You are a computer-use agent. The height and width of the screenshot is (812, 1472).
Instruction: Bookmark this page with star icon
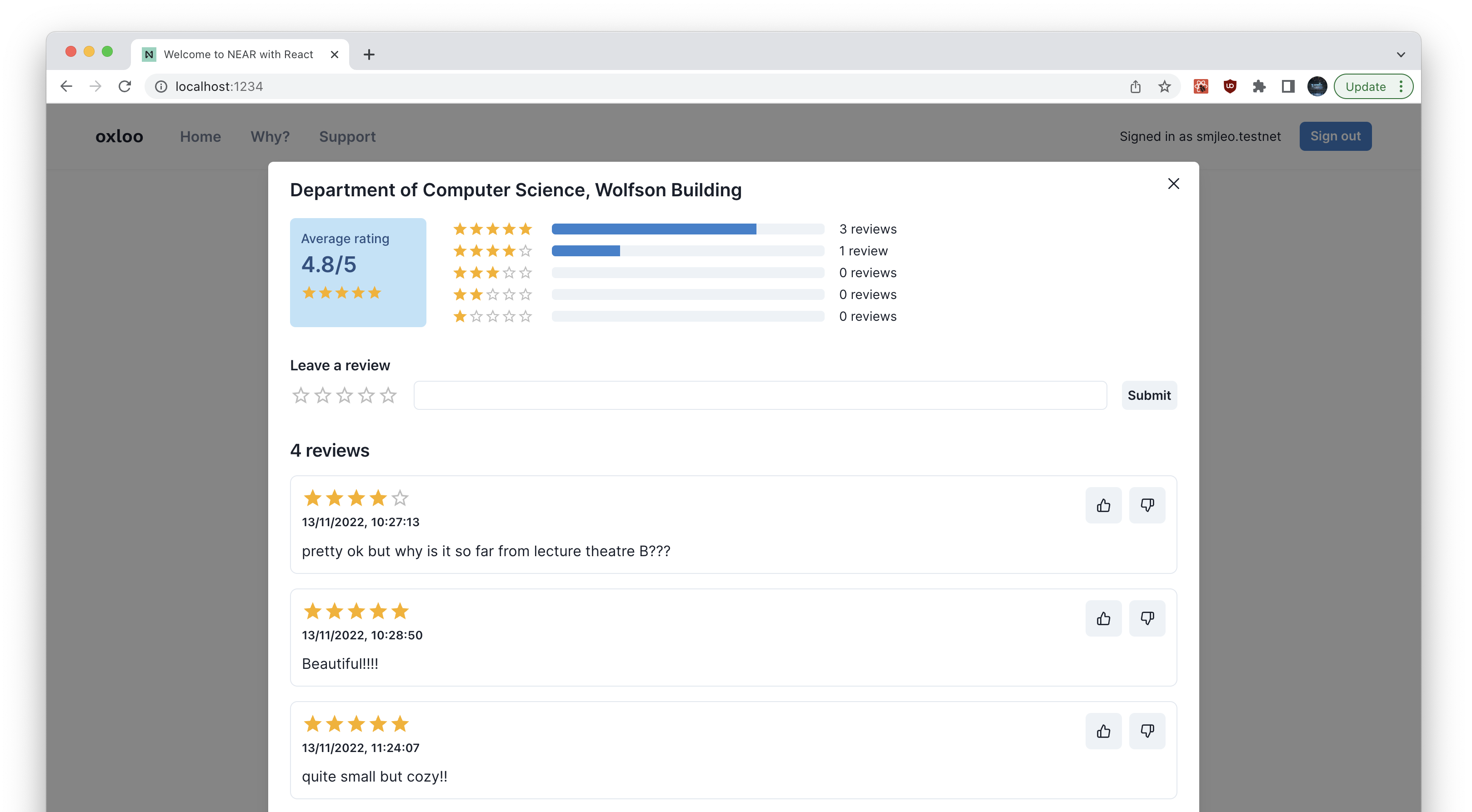click(1164, 87)
